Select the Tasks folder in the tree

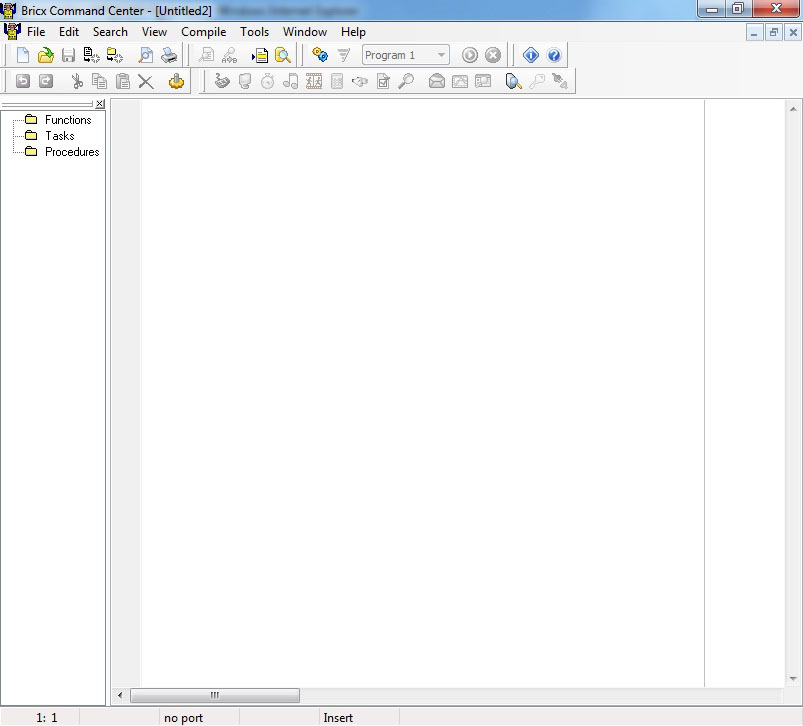[59, 136]
